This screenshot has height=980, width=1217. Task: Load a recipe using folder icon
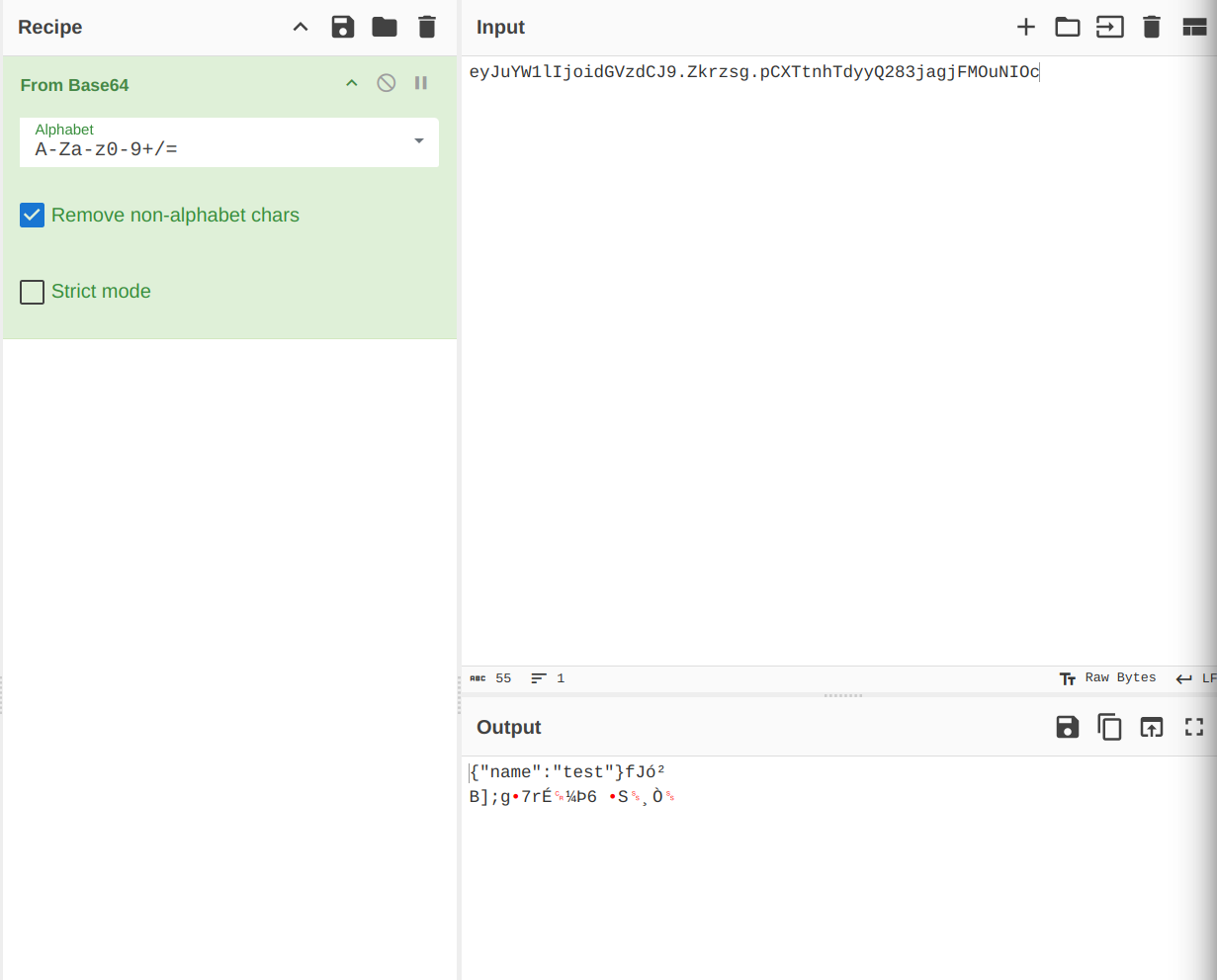[385, 27]
